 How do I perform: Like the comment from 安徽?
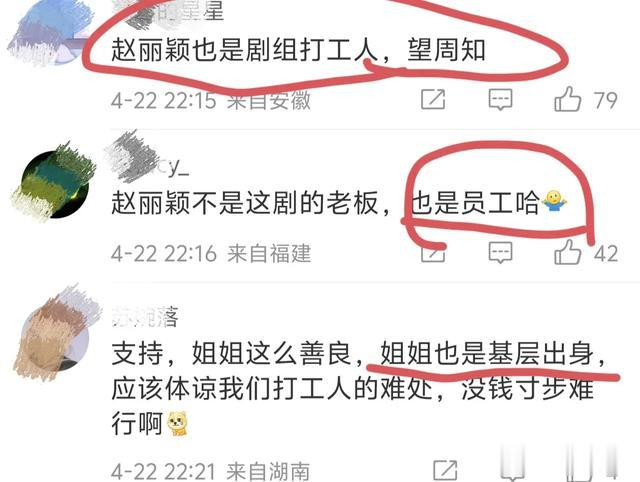[567, 99]
